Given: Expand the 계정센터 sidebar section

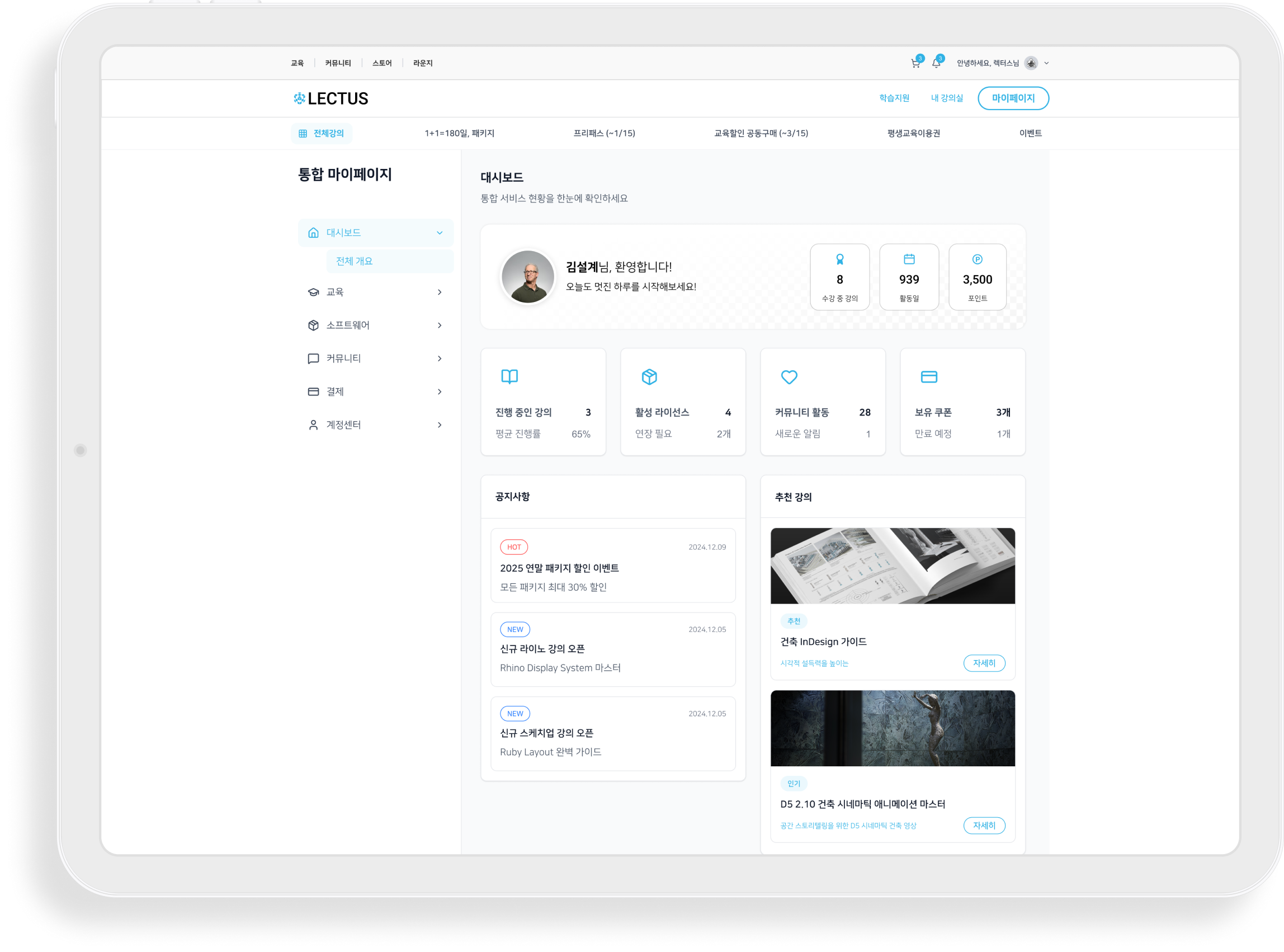Looking at the screenshot, I should click(x=440, y=425).
